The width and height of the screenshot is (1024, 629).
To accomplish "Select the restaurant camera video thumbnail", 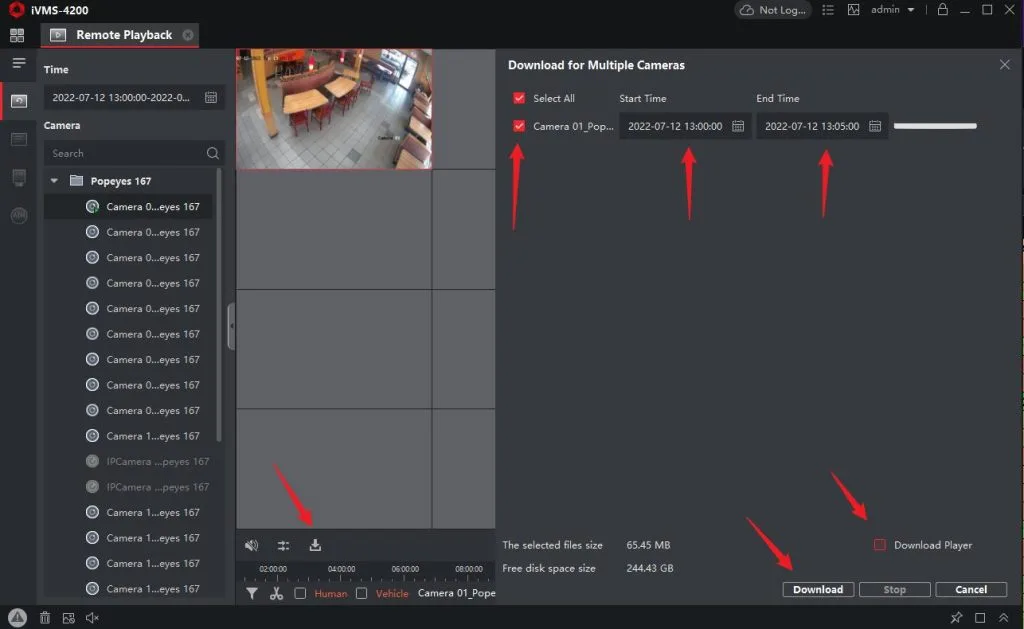I will (334, 109).
